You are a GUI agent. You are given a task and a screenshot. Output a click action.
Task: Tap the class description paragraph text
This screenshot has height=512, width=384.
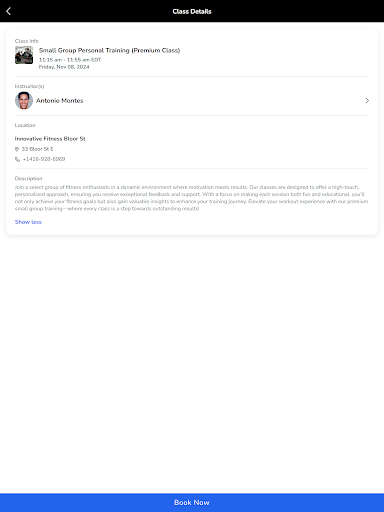(191, 198)
